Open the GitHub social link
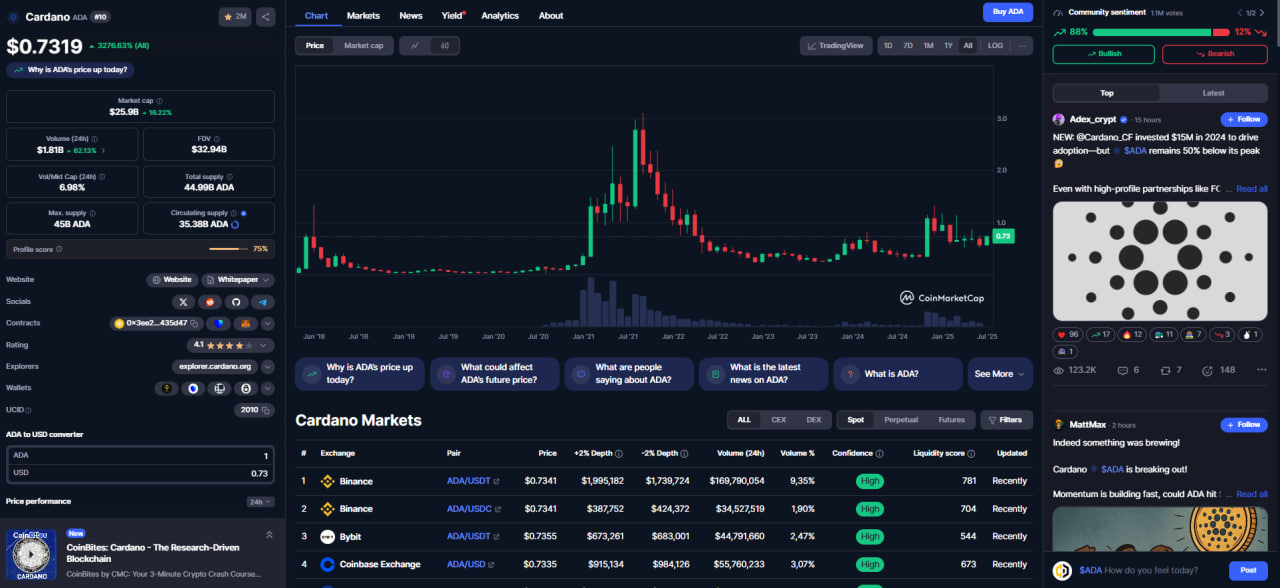 click(x=237, y=302)
